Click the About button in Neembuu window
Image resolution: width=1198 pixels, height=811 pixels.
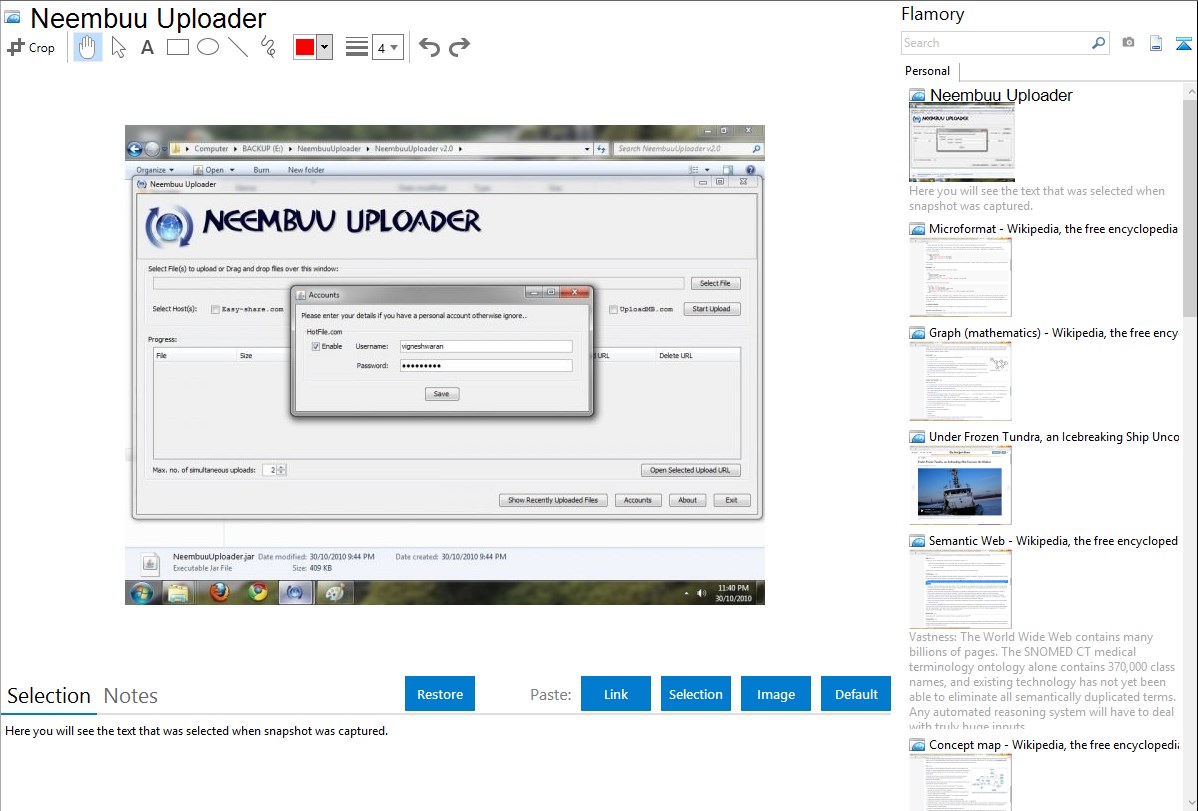[688, 500]
